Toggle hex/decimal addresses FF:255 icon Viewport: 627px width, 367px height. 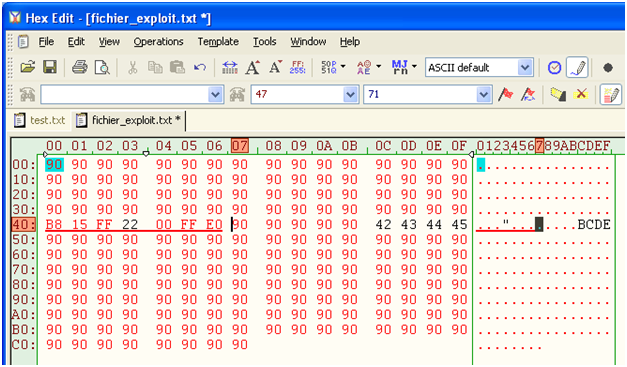pos(298,67)
